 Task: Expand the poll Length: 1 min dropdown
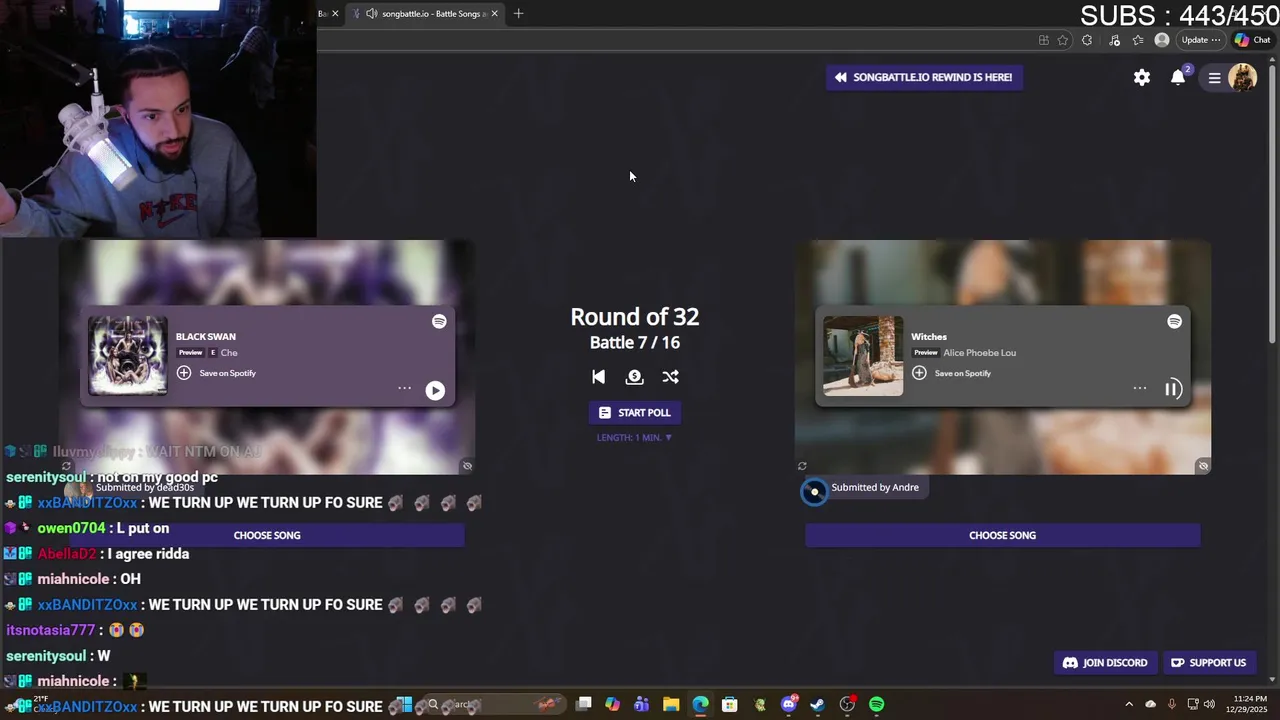coord(634,438)
